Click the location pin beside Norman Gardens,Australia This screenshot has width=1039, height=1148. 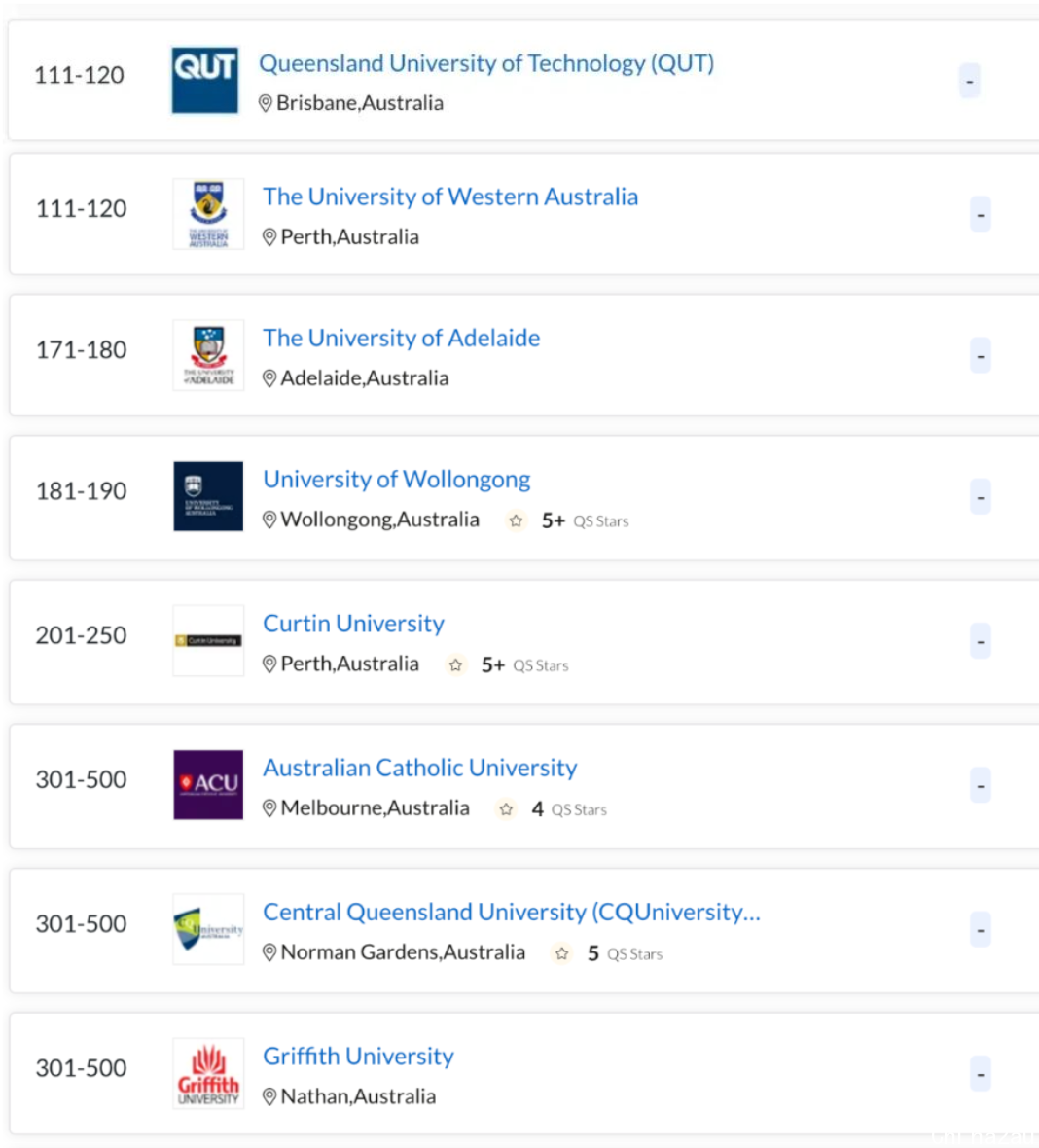tap(269, 952)
